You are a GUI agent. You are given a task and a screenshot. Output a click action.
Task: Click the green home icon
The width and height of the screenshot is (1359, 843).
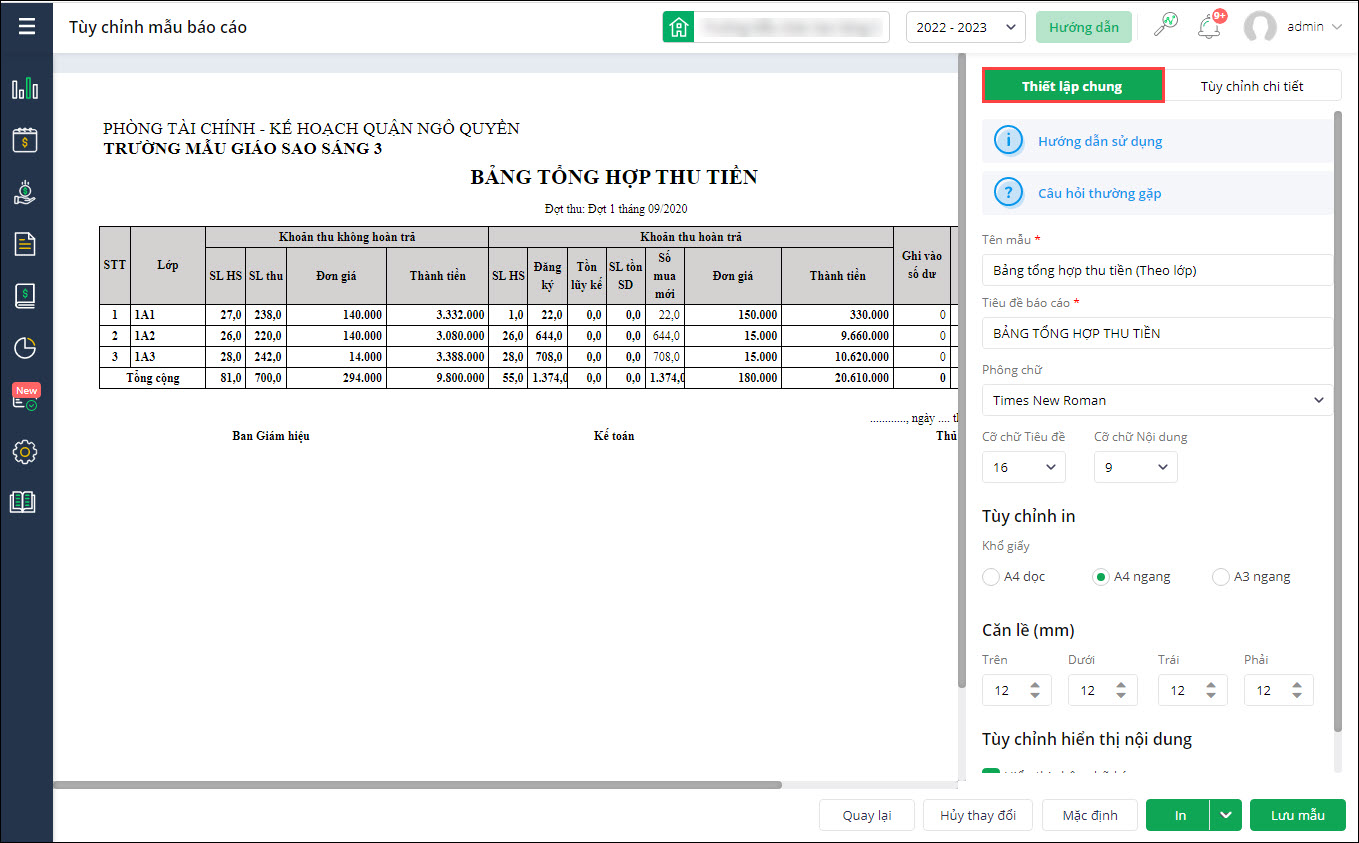click(679, 27)
